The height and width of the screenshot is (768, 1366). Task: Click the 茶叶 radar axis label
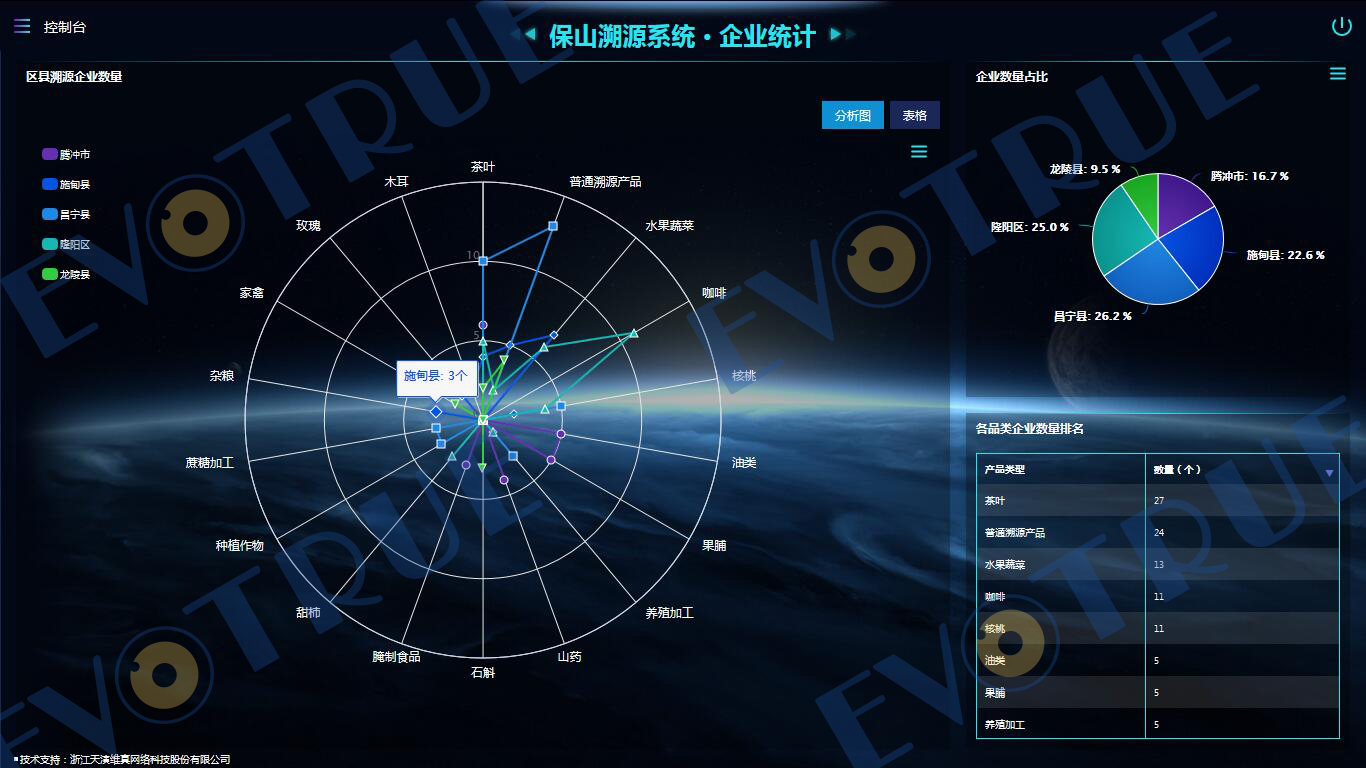[x=483, y=167]
